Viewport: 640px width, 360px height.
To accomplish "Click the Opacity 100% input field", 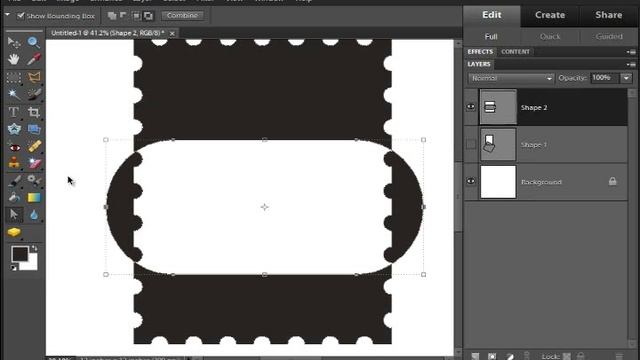I will pos(605,78).
